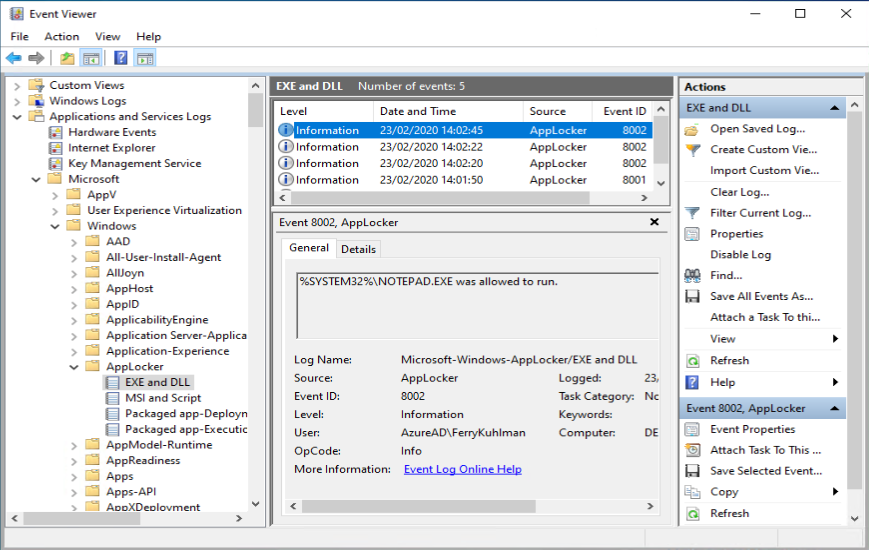Open the Event Log Online Help link
Image resolution: width=869 pixels, height=550 pixels.
click(463, 469)
